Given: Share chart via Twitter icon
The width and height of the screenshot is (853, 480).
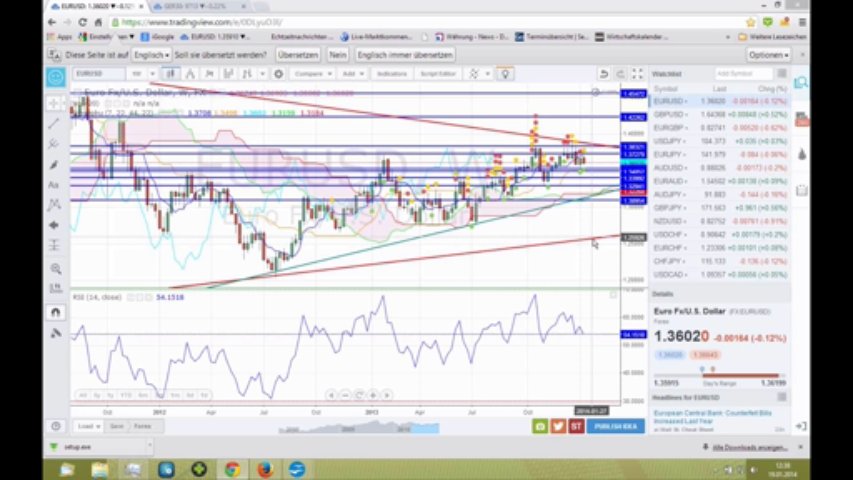Looking at the screenshot, I should click(558, 426).
